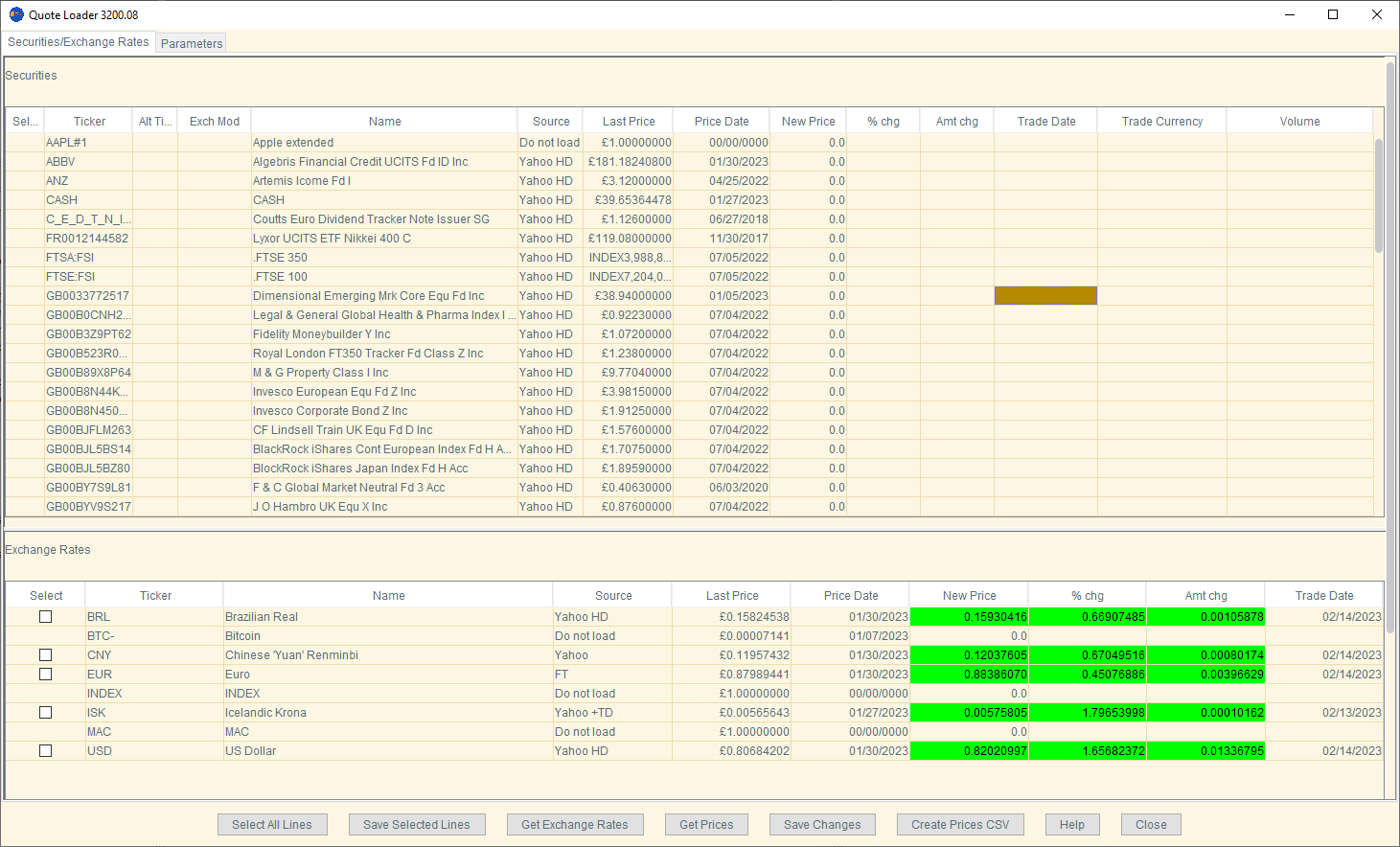Viewport: 1400px width, 847px height.
Task: Click Fidelity Moneybuilder Y Inc
Action: (x=384, y=334)
